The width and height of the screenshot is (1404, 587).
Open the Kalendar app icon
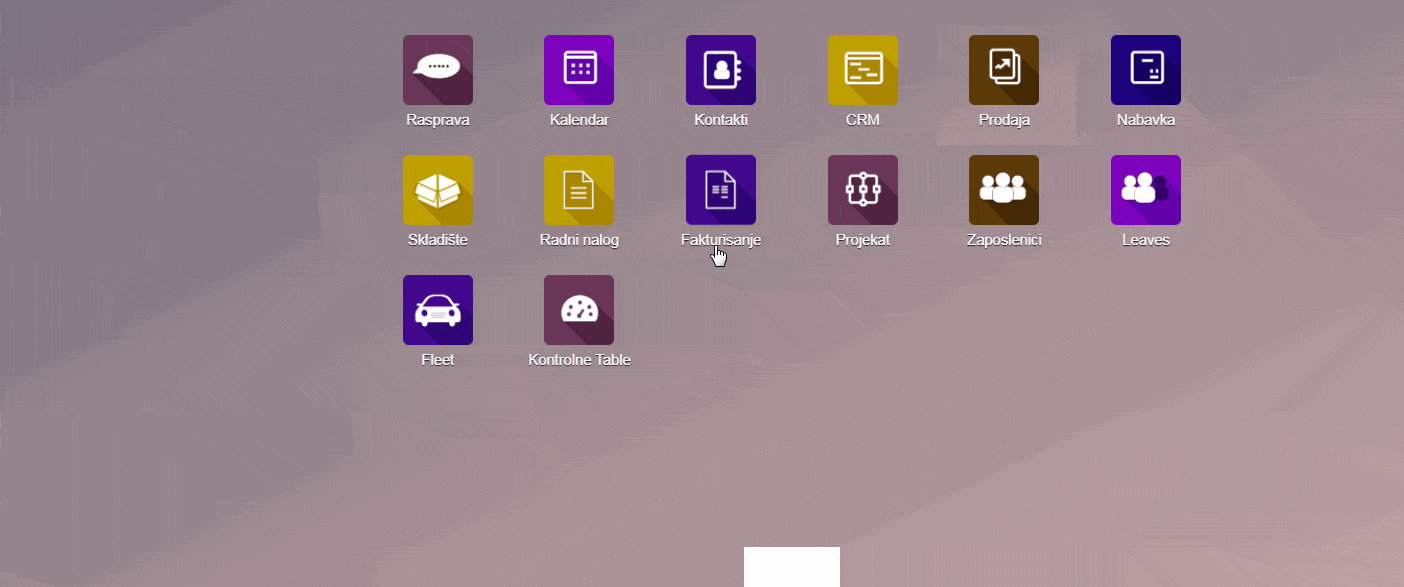pos(579,70)
